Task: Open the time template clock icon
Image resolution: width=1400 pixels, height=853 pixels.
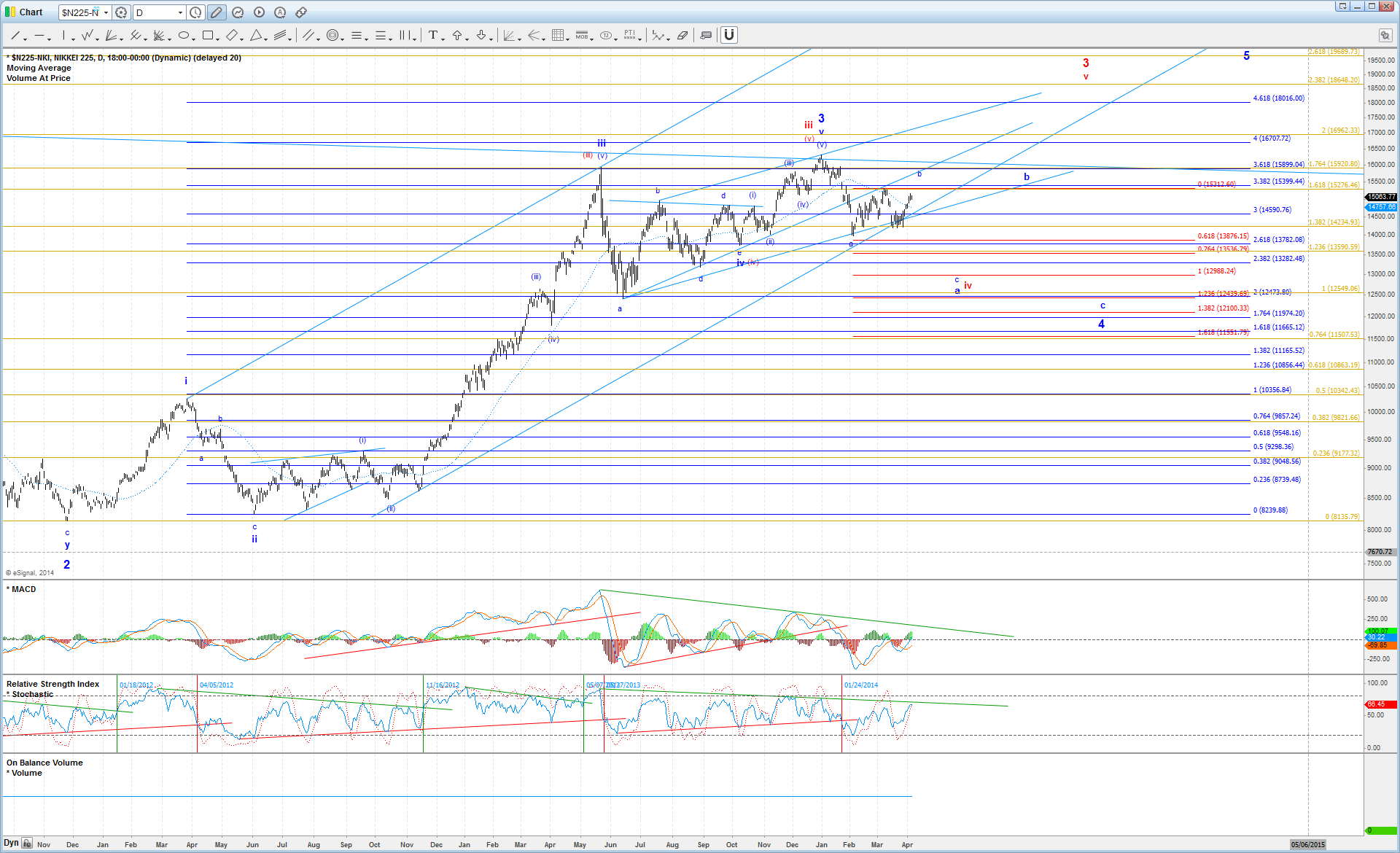Action: (x=195, y=12)
